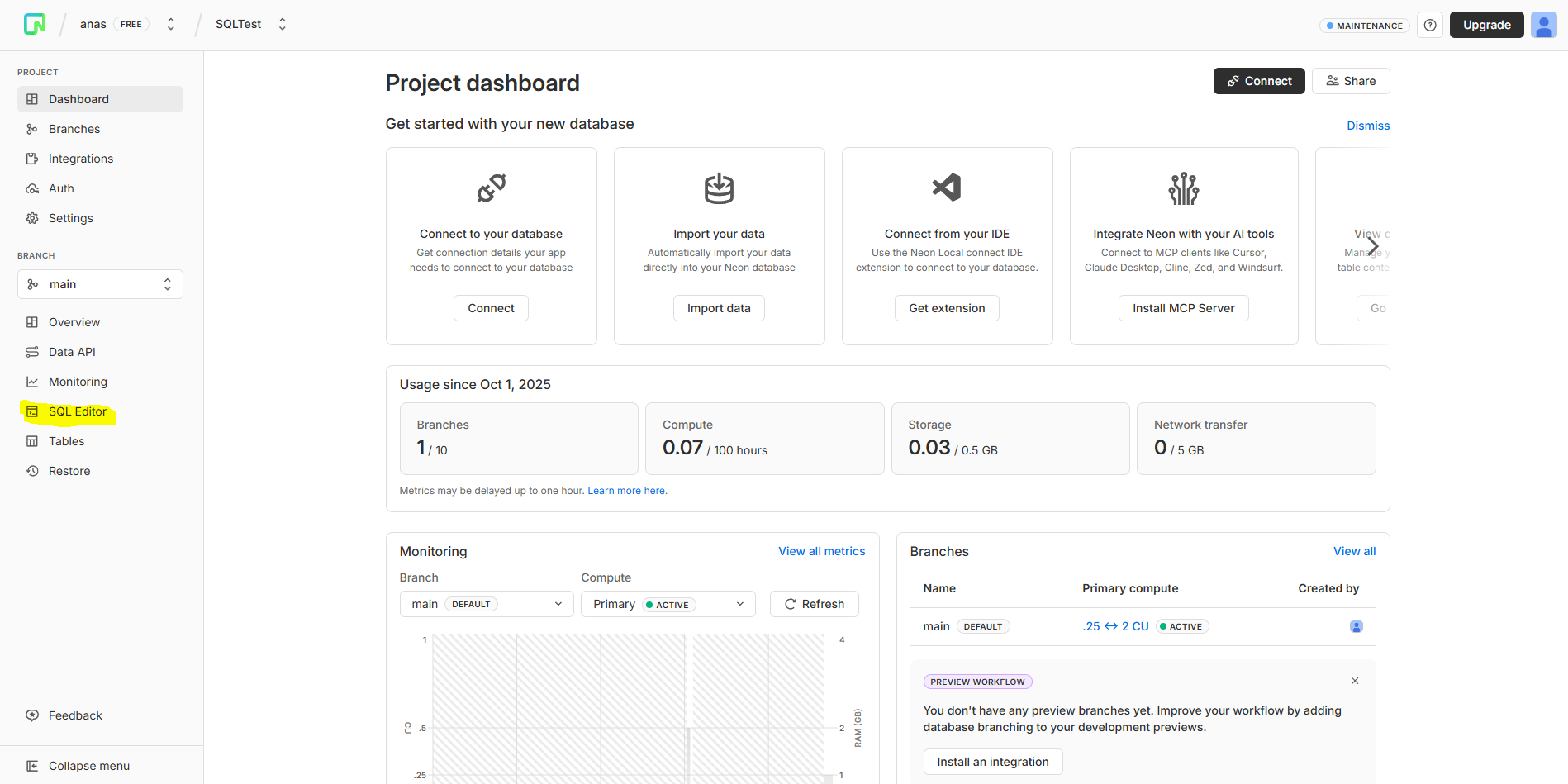Open Integrations page from sidebar
This screenshot has width=1568, height=784.
[100, 159]
